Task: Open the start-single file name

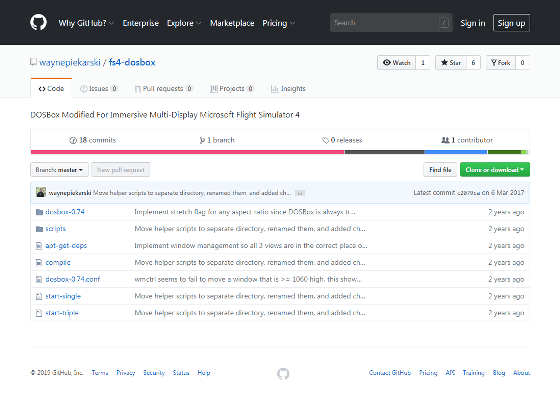Action: coord(63,296)
